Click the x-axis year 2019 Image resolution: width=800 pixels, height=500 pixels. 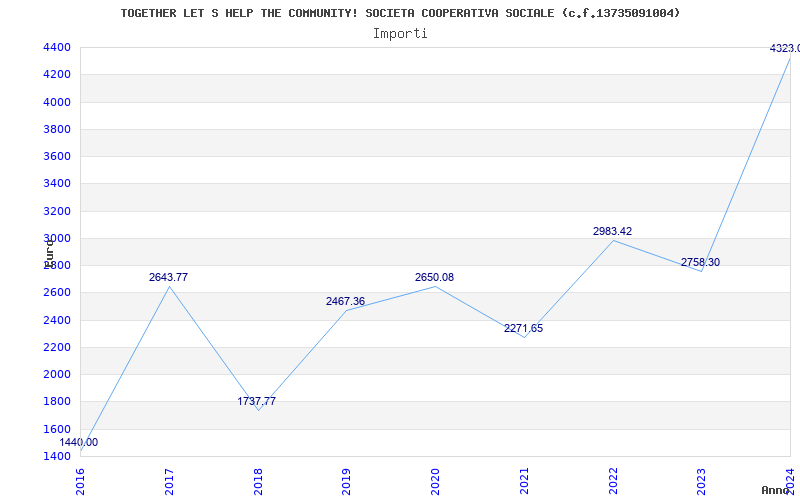346,480
